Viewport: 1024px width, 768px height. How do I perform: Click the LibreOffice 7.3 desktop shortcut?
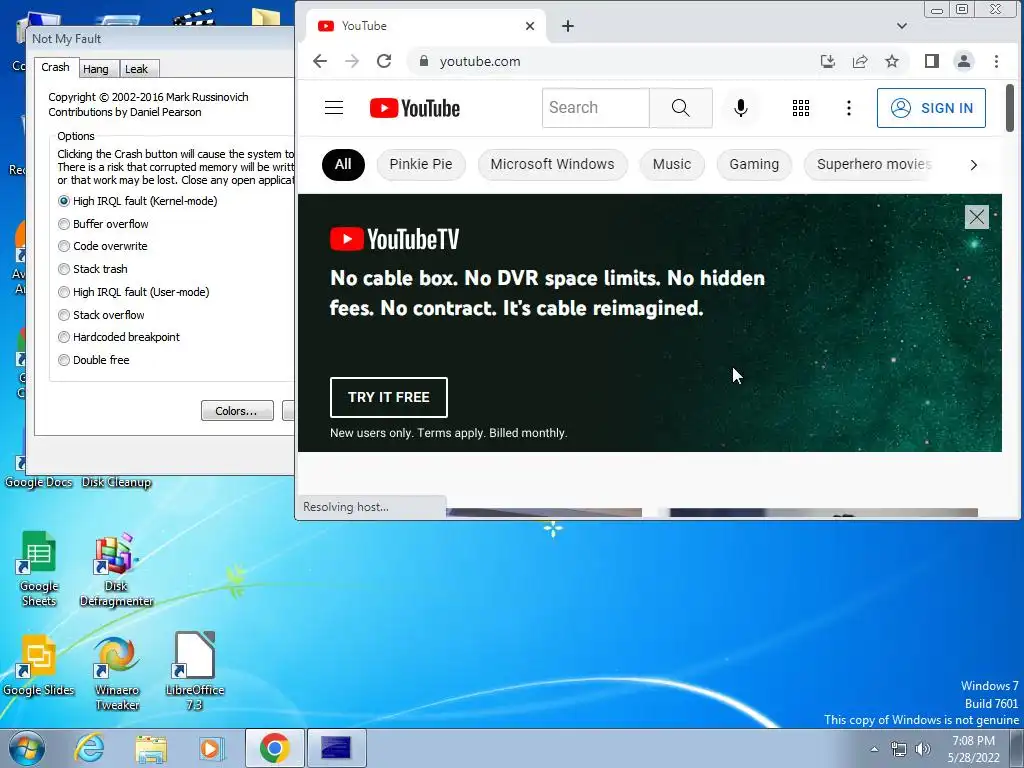pos(195,671)
